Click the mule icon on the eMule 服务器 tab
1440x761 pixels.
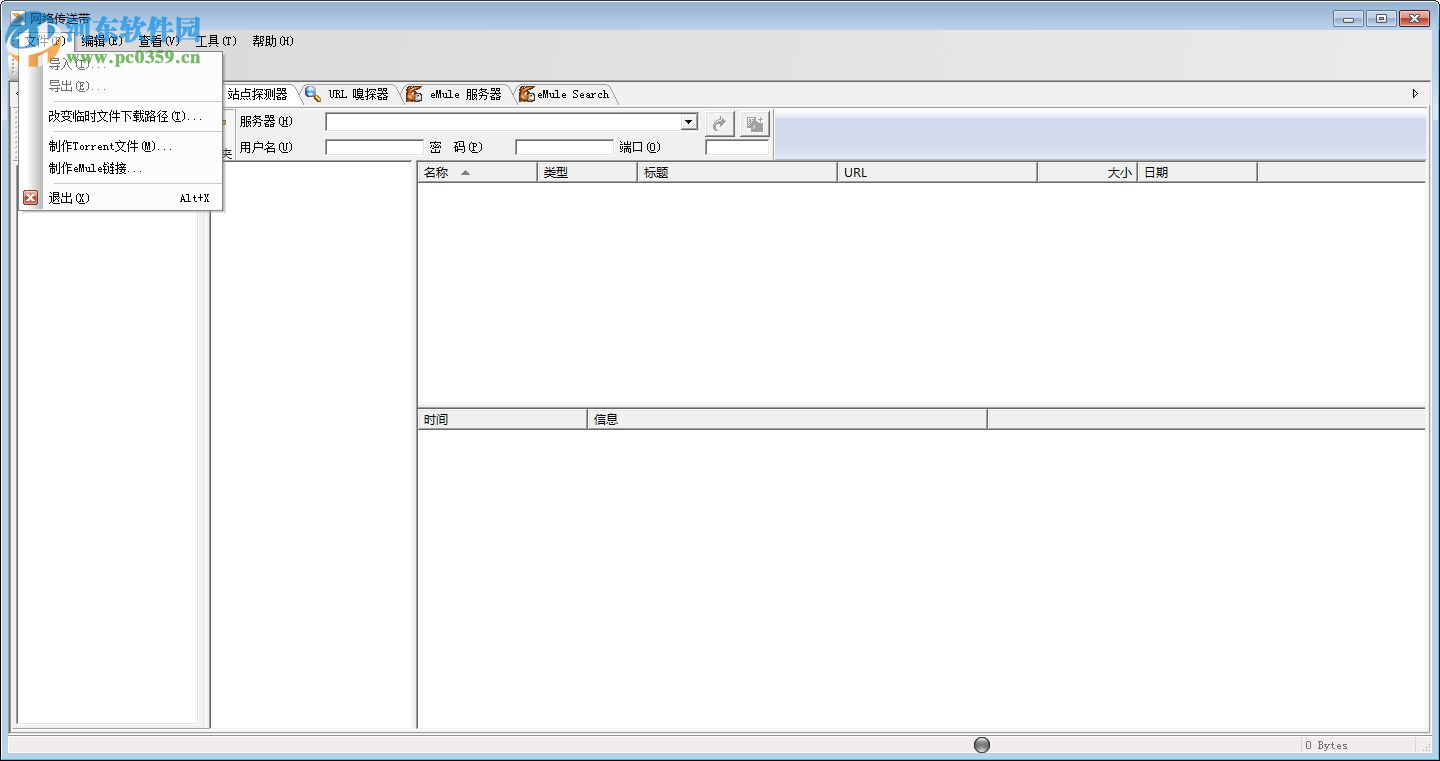[x=414, y=94]
